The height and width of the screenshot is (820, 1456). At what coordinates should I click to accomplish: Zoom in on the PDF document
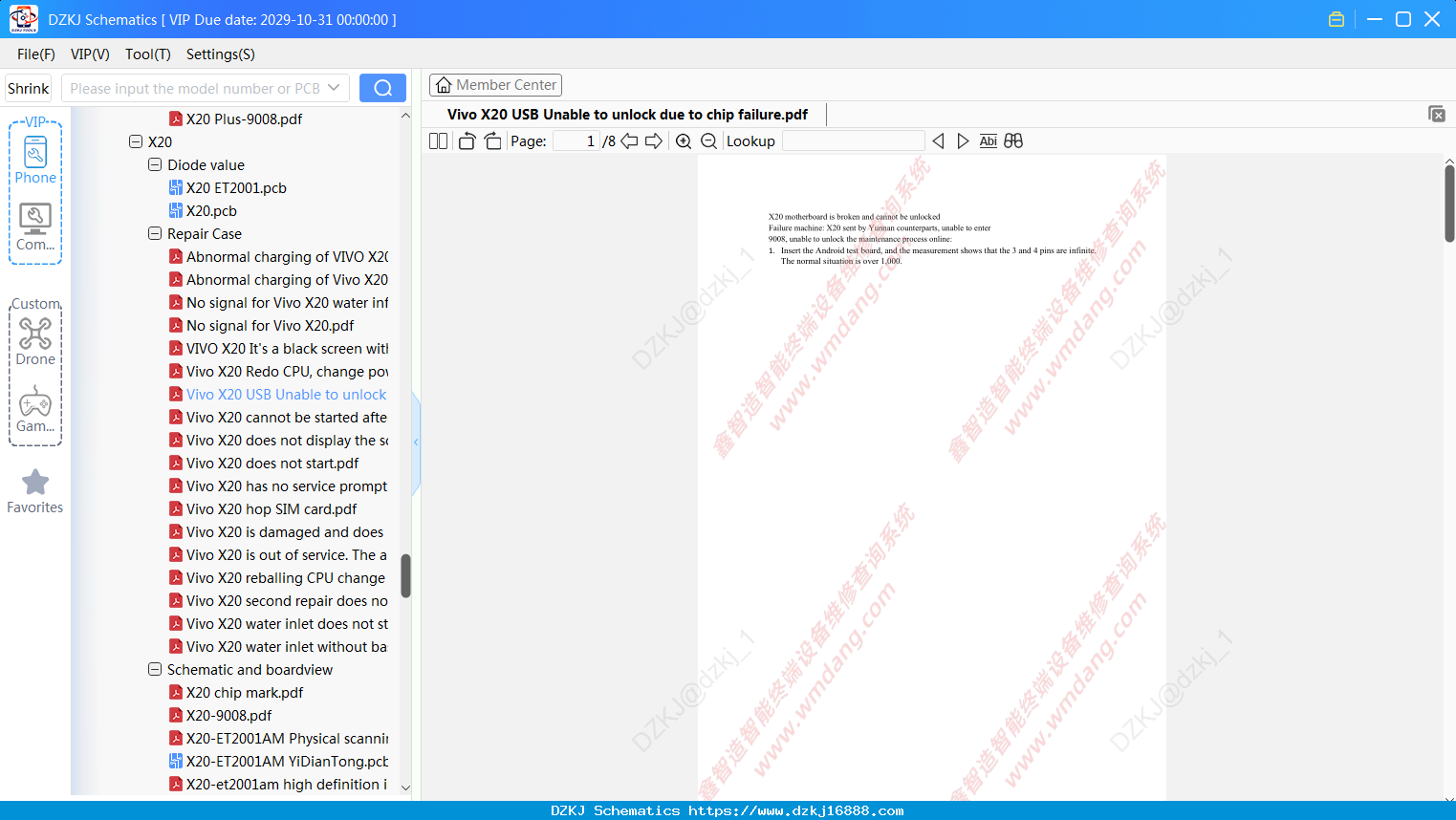[x=684, y=141]
